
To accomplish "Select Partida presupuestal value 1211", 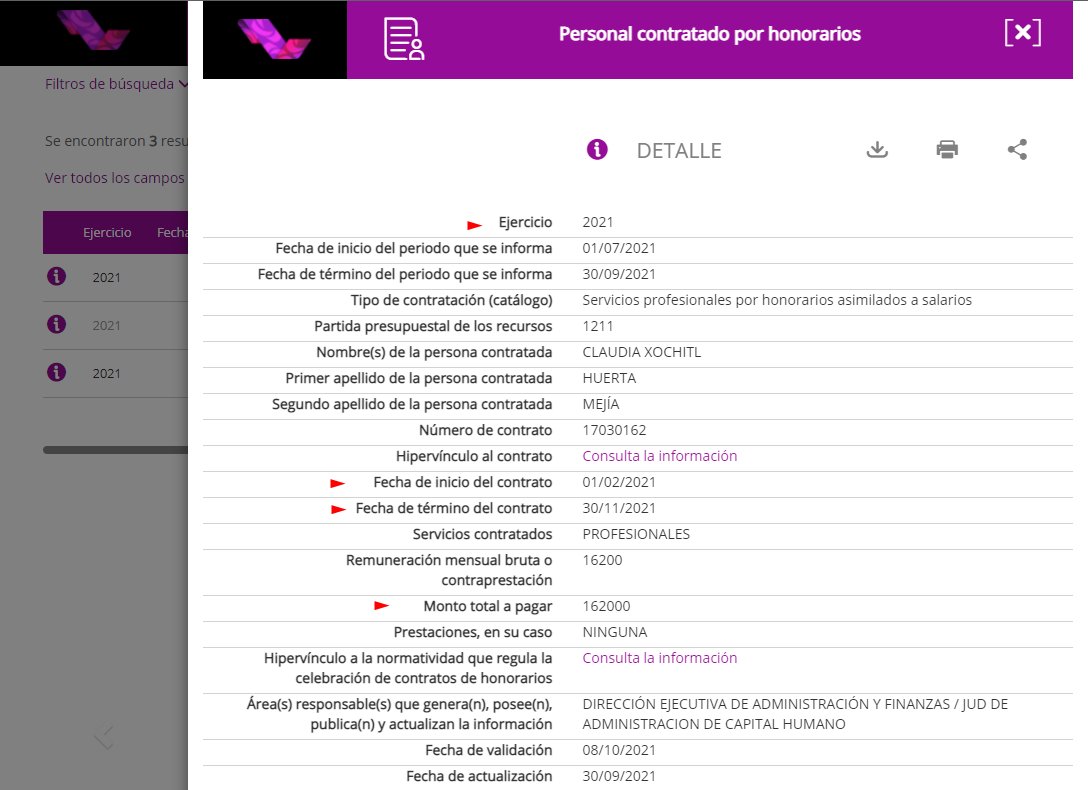I will (597, 326).
